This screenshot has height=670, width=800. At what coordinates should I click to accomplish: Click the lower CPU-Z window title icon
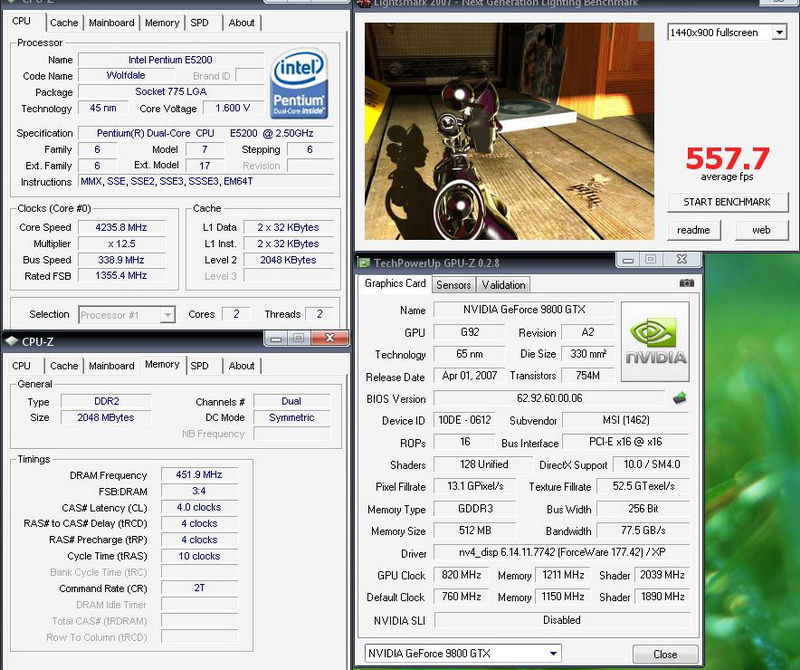12,341
